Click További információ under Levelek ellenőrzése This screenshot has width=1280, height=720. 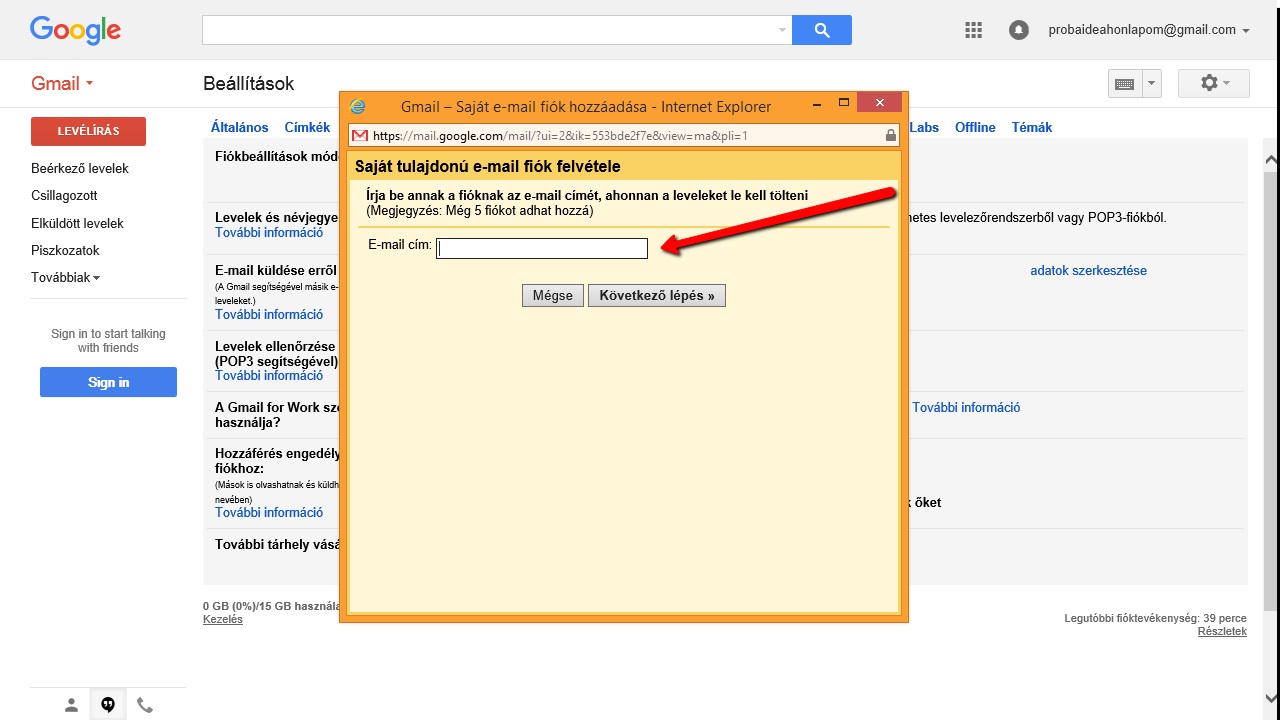pyautogui.click(x=269, y=375)
